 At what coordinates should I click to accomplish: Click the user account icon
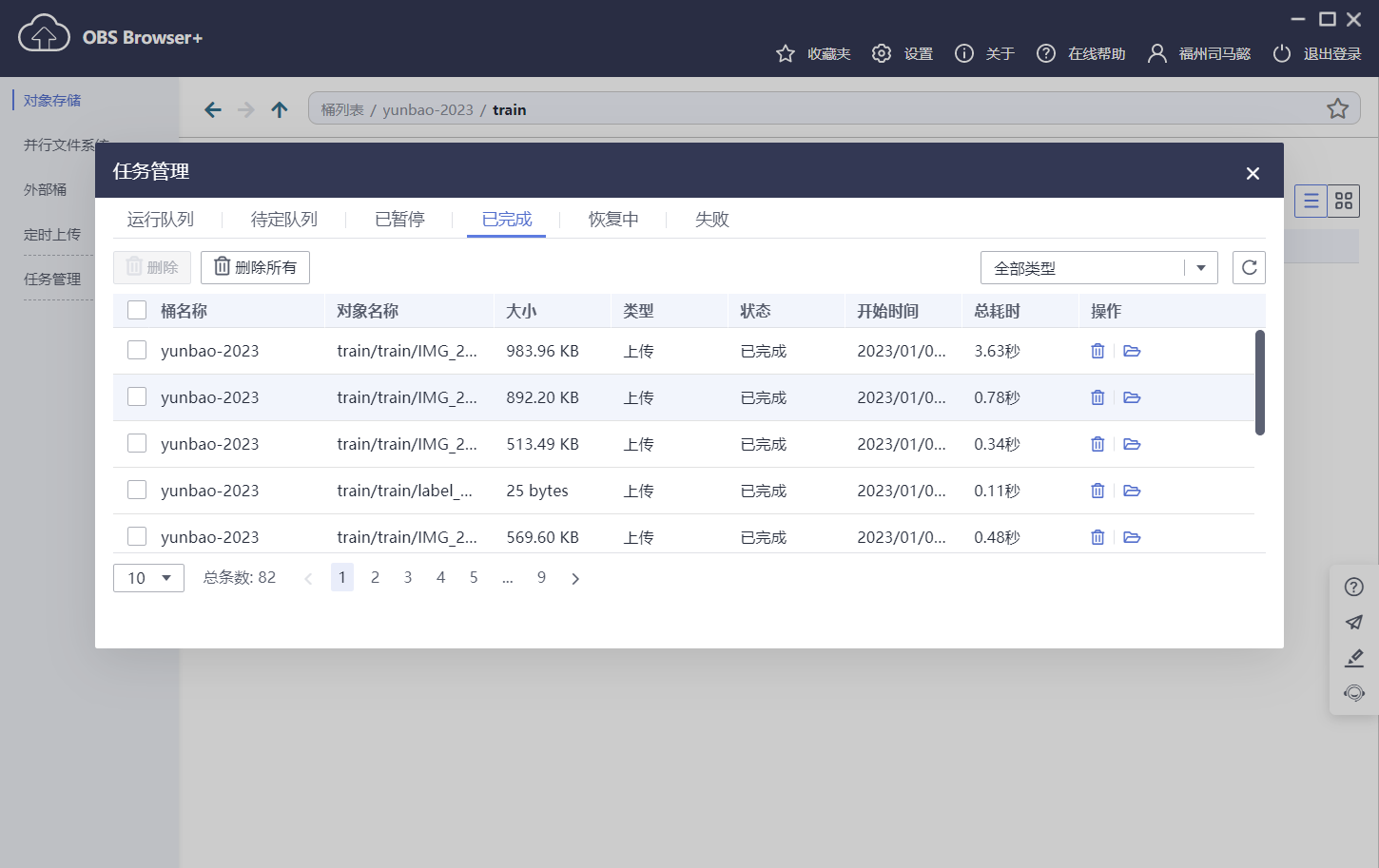point(1157,53)
